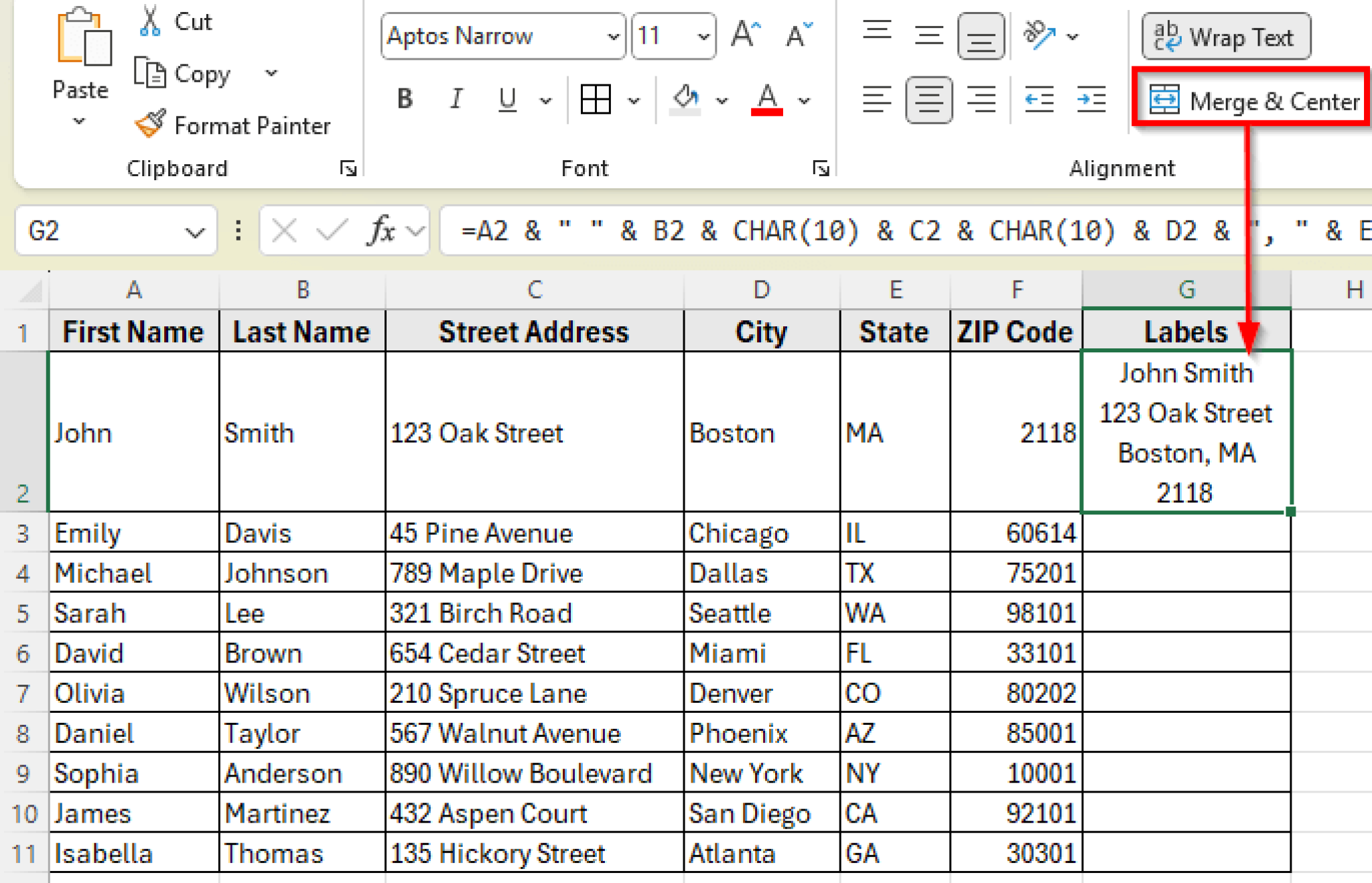Click the Cut scissors icon
The image size is (1372, 883).
(x=150, y=21)
